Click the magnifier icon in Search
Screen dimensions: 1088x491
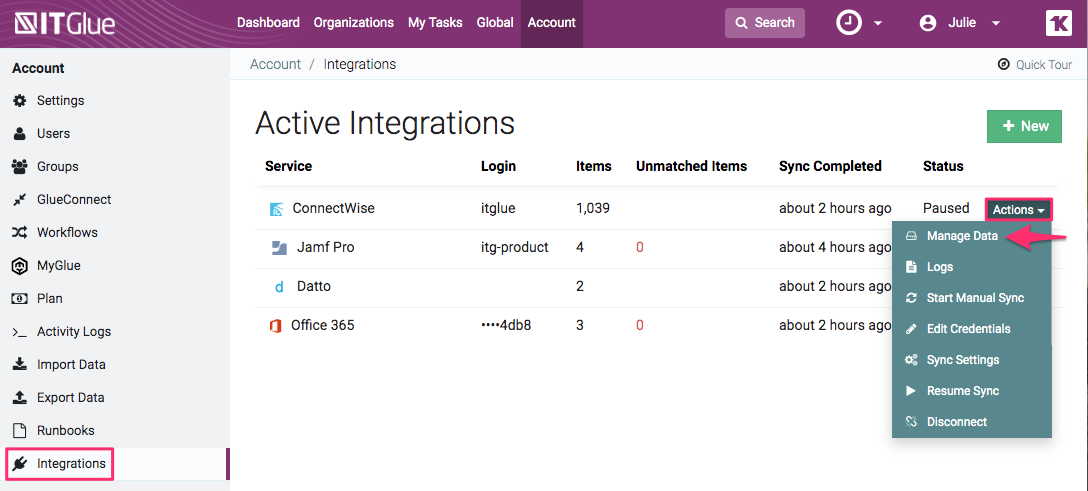pos(742,23)
